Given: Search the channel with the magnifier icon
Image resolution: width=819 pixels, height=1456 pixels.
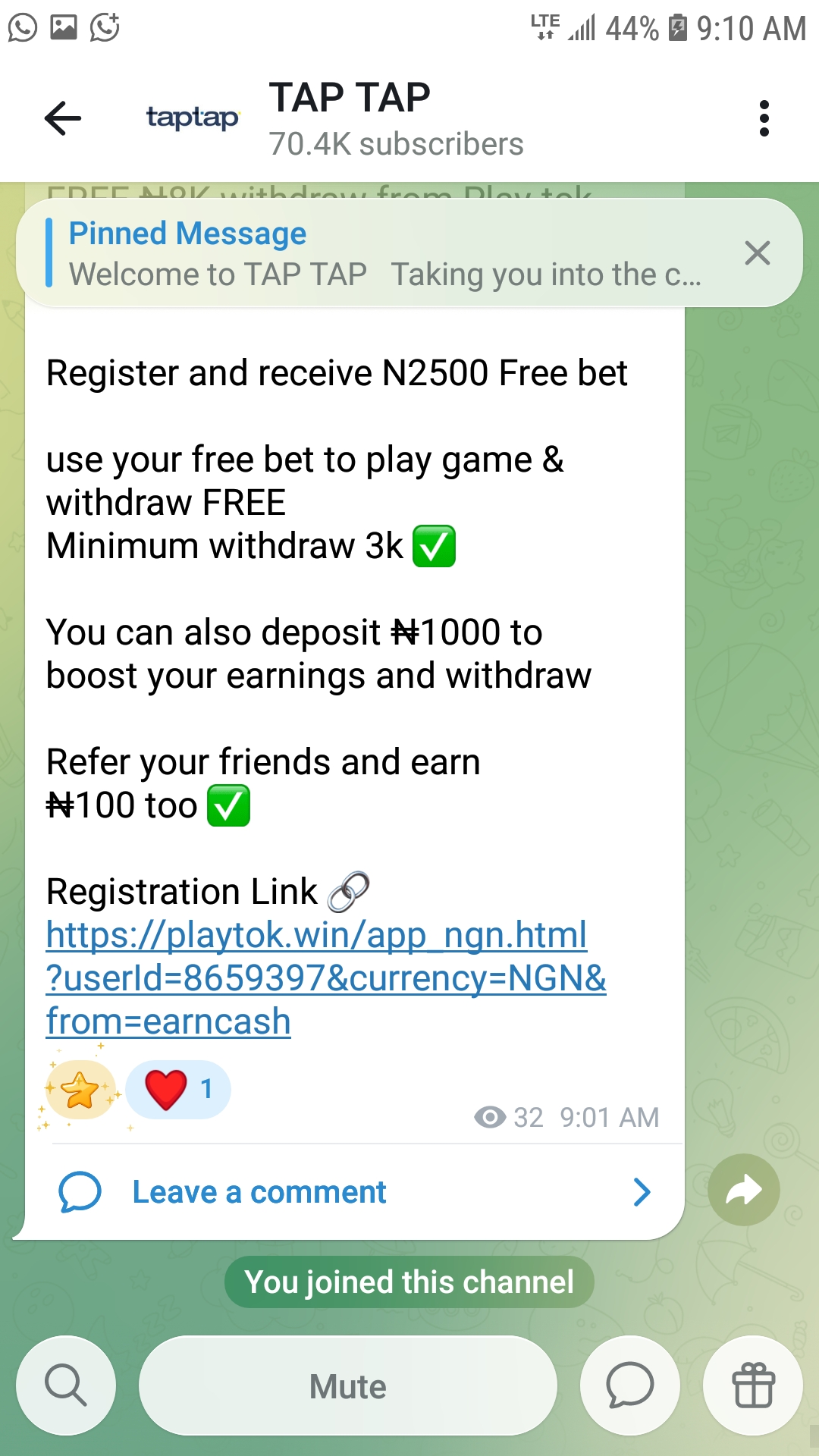Looking at the screenshot, I should click(x=66, y=1385).
